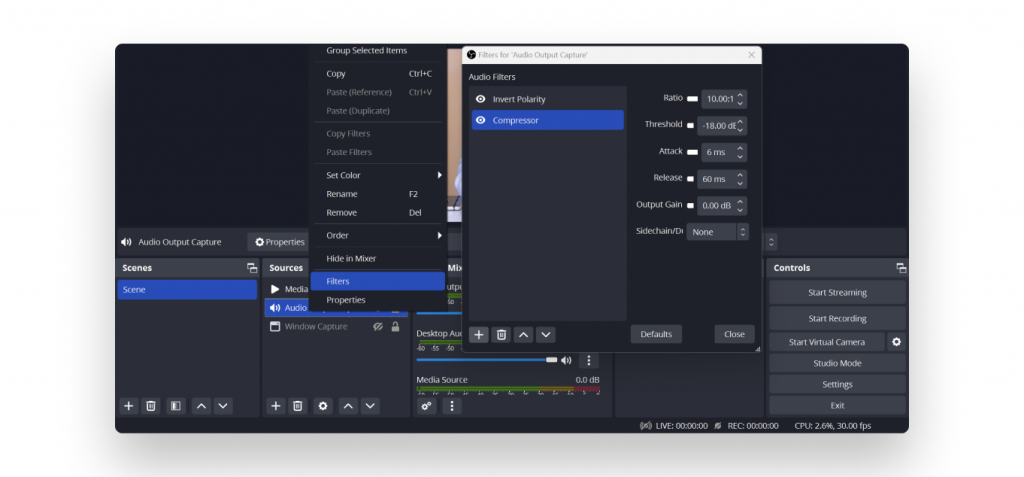The height and width of the screenshot is (477, 1024).
Task: Click the Attack slider handle
Action: 692,152
